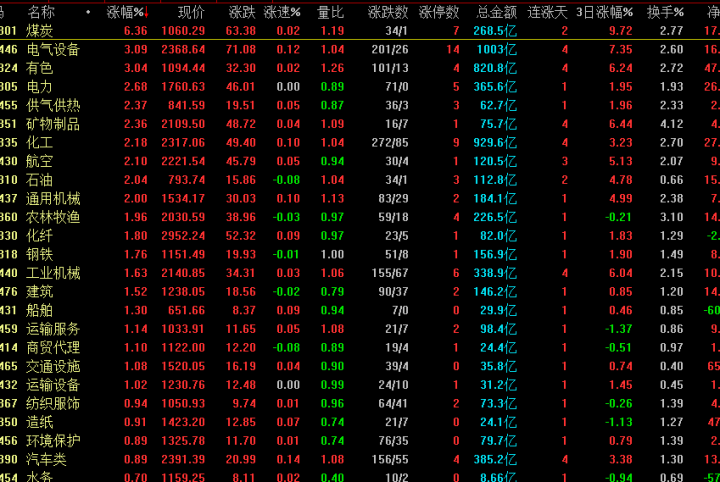Sort sectors by 总金额 column header
Image resolution: width=720 pixels, height=482 pixels.
(x=497, y=13)
